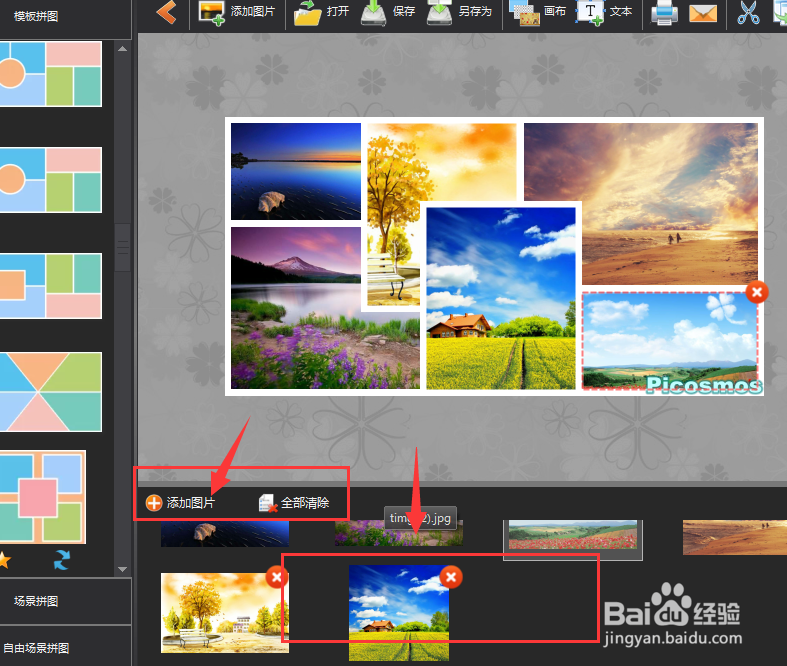
Task: Click the printer icon
Action: [664, 13]
